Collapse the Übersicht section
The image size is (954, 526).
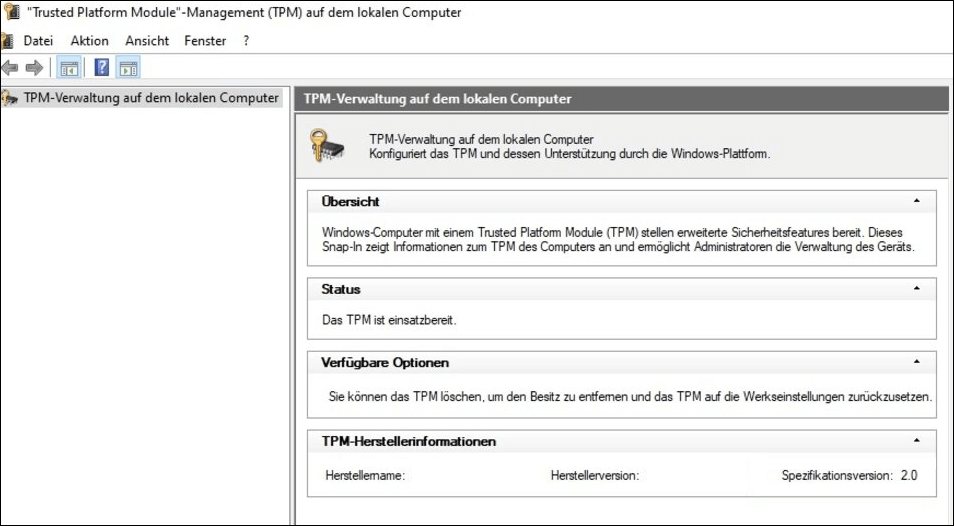[x=916, y=201]
